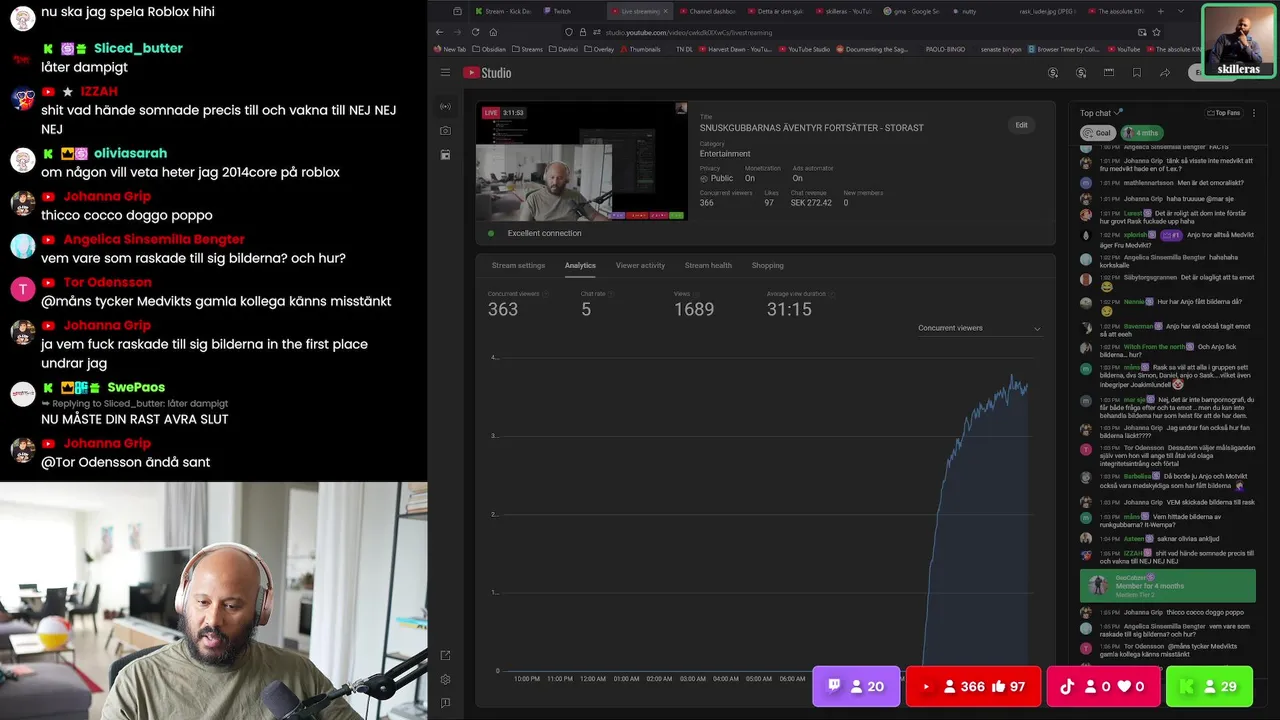
Task: Click the GeoCatzer member announcement in chat
Action: point(1167,585)
